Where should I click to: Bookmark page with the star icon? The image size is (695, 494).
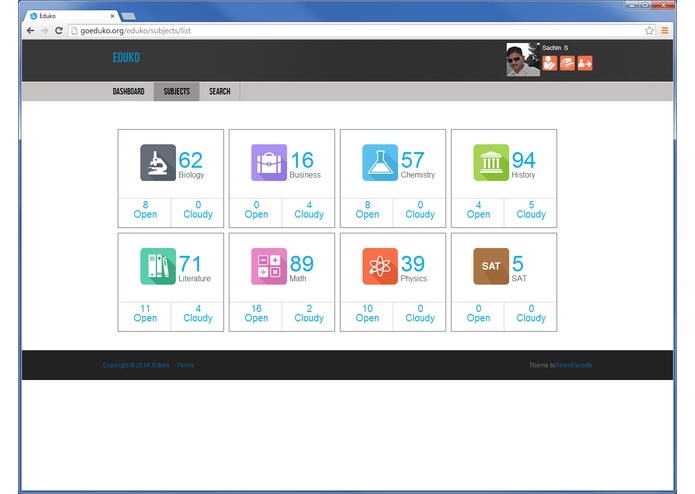(x=649, y=31)
